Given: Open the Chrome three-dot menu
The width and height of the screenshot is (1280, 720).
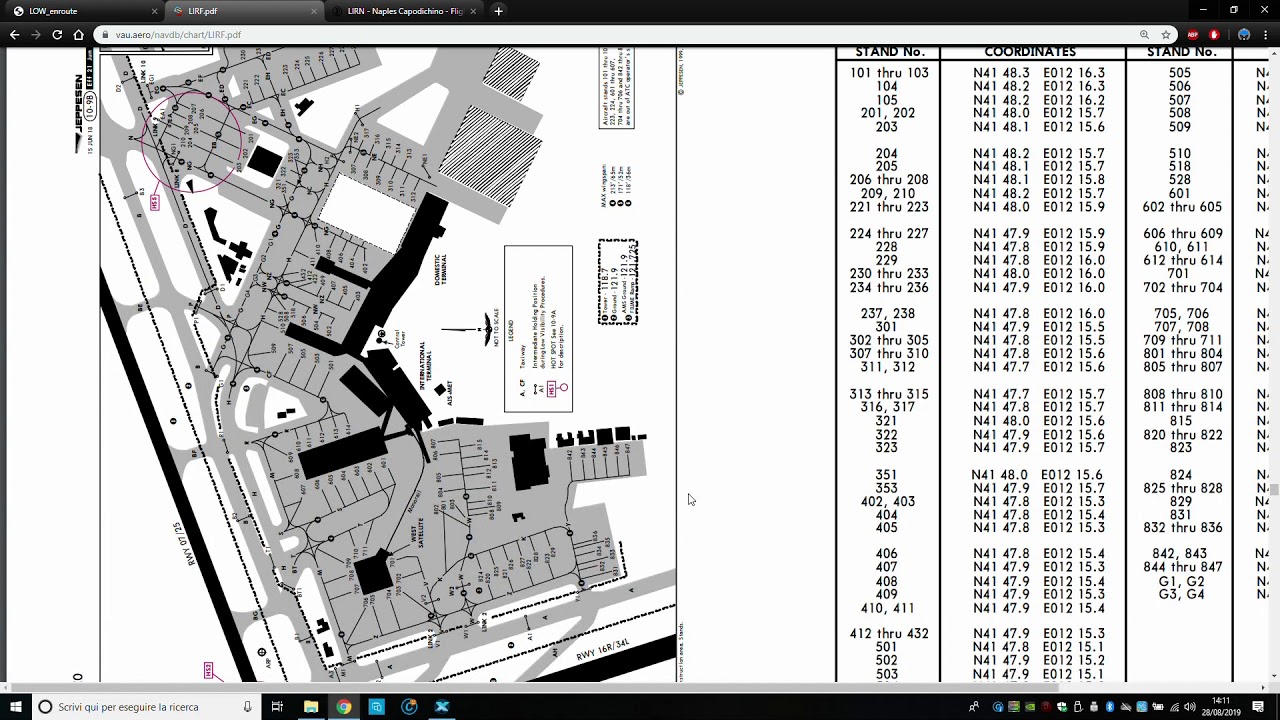Looking at the screenshot, I should (1266, 35).
